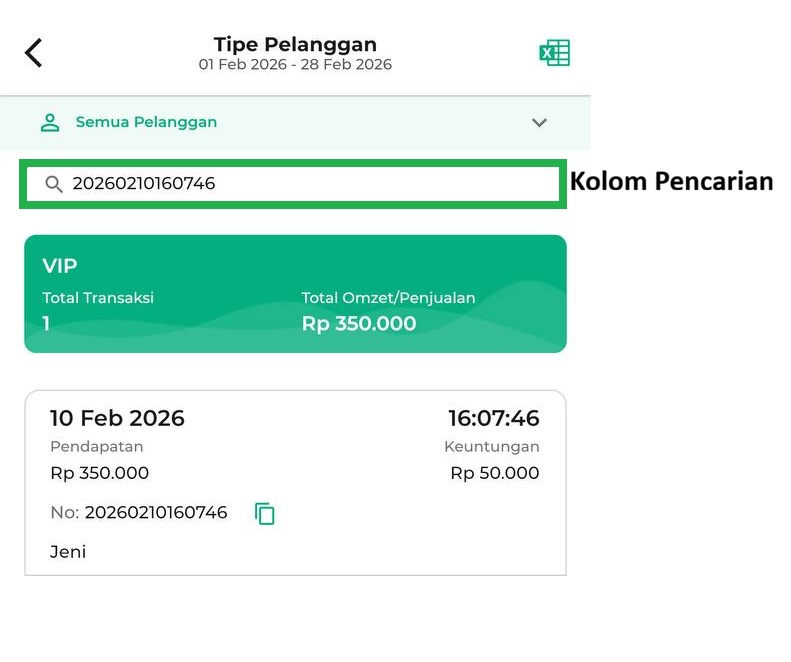791x662 pixels.
Task: Click the Tipe Pelanggan page title
Action: point(295,44)
